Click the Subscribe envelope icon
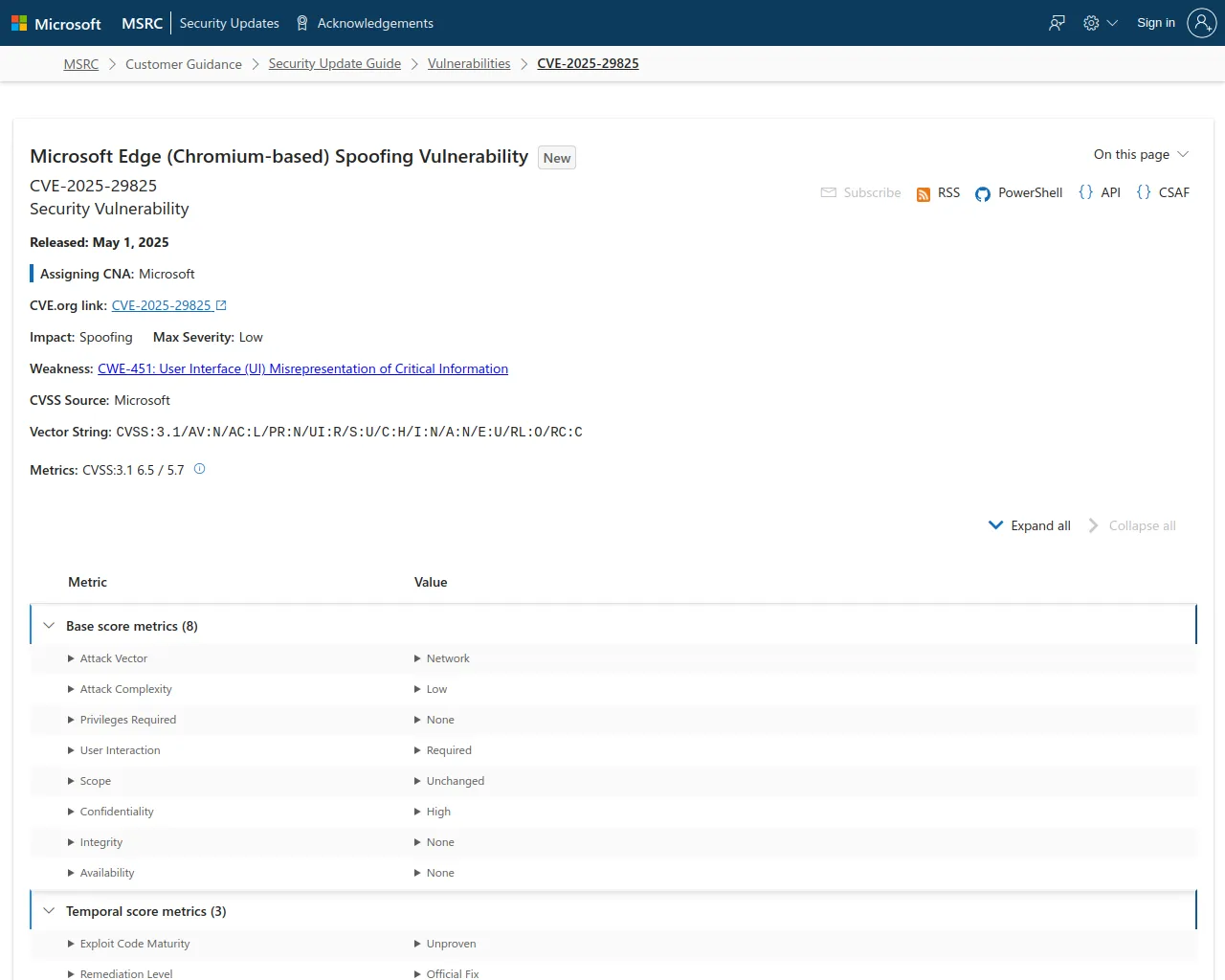This screenshot has width=1225, height=980. click(829, 192)
